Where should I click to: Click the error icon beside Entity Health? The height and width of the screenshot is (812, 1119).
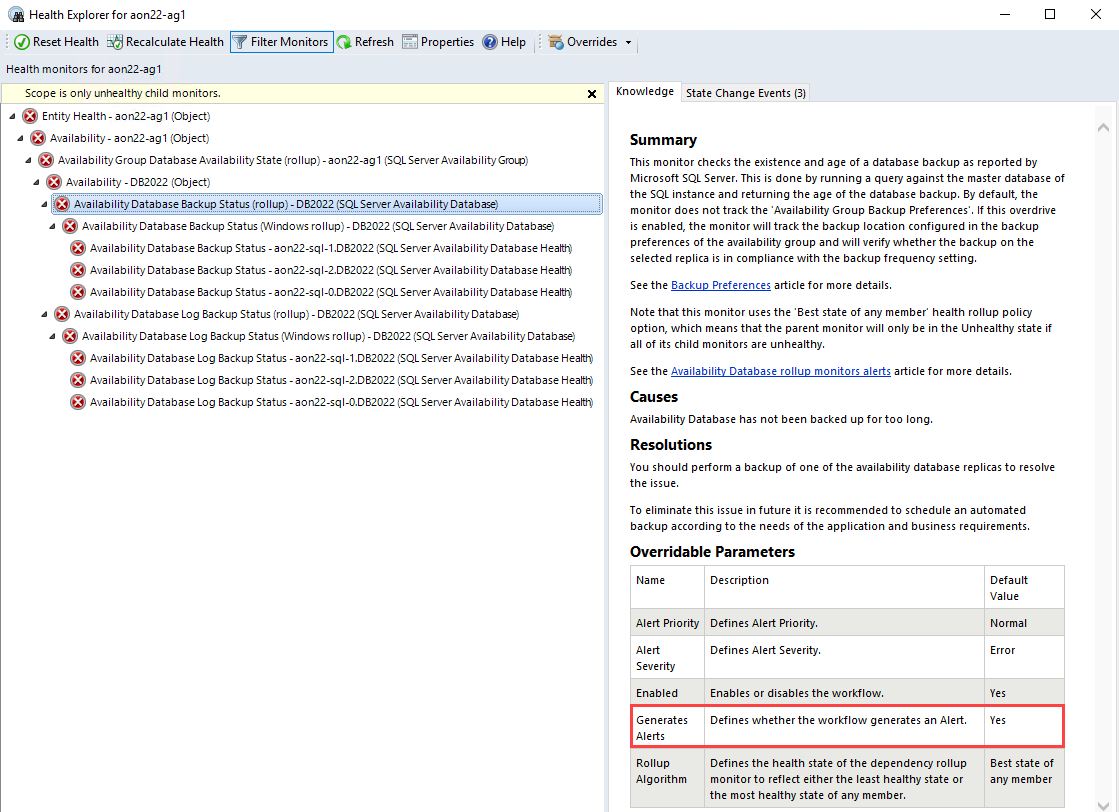click(x=30, y=116)
